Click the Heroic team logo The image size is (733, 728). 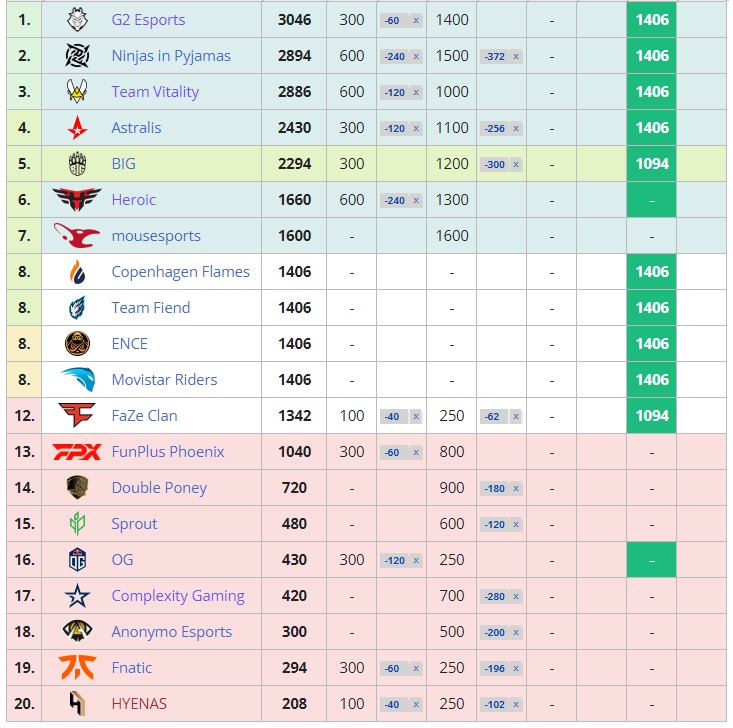tap(77, 200)
